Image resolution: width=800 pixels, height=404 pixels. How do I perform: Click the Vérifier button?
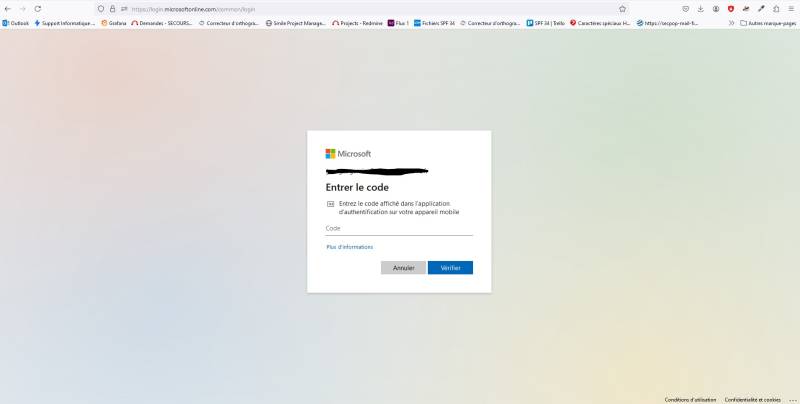pyautogui.click(x=450, y=268)
